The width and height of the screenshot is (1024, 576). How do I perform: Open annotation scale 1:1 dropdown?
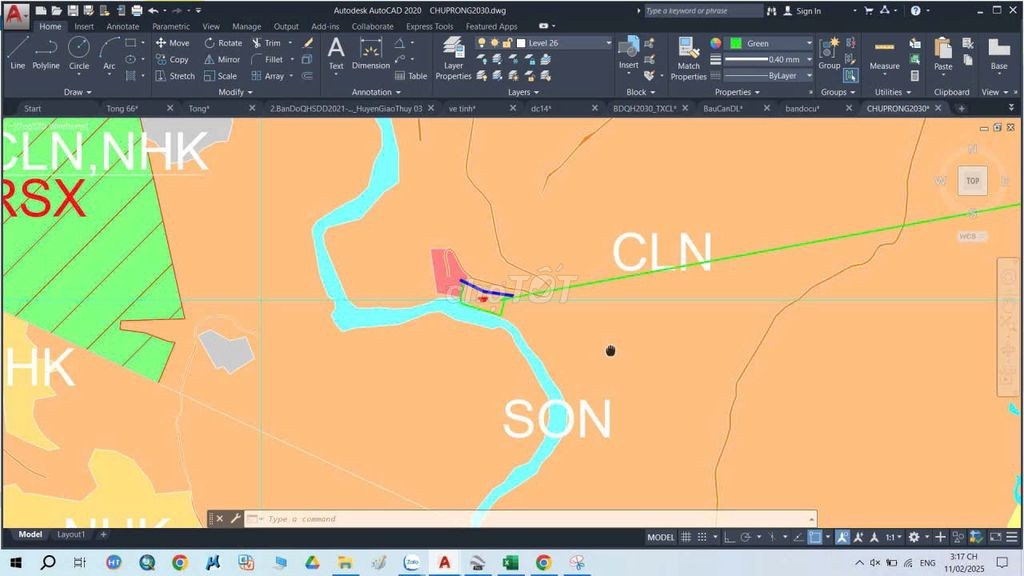[x=894, y=537]
